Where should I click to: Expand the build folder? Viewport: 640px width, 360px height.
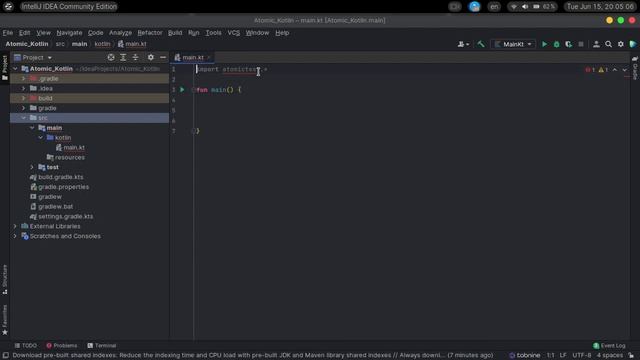23,98
